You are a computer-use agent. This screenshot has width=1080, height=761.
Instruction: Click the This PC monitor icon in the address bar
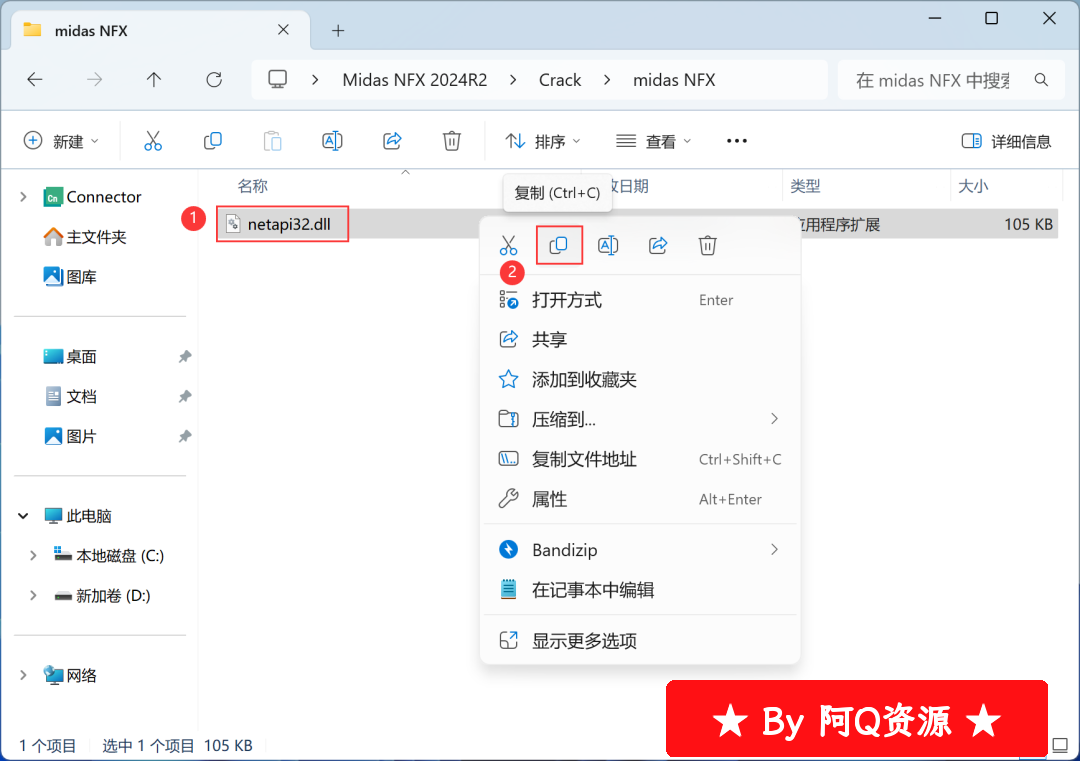click(x=278, y=80)
